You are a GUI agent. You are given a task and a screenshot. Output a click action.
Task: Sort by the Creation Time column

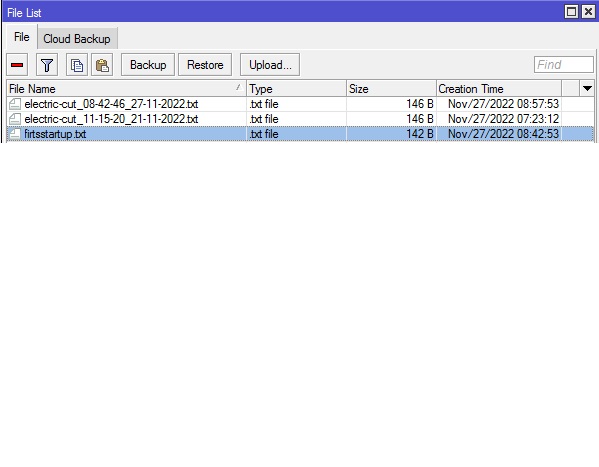pyautogui.click(x=499, y=89)
